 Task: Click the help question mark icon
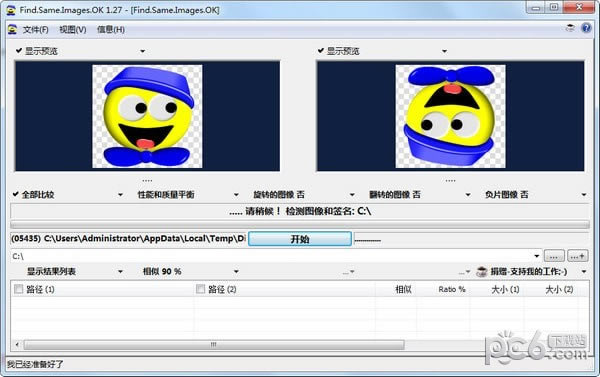pyautogui.click(x=586, y=28)
